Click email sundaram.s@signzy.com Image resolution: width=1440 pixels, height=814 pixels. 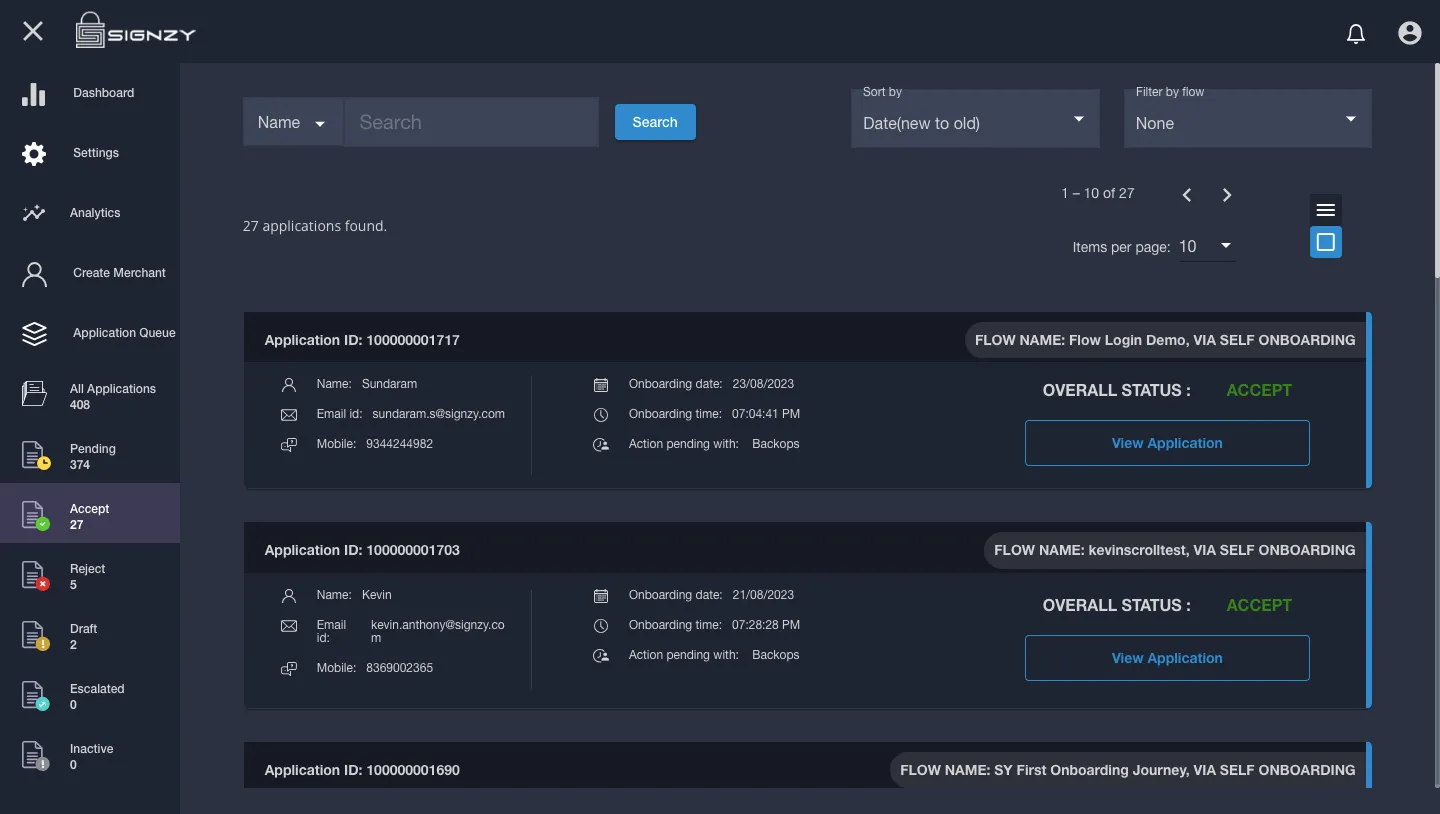click(438, 414)
